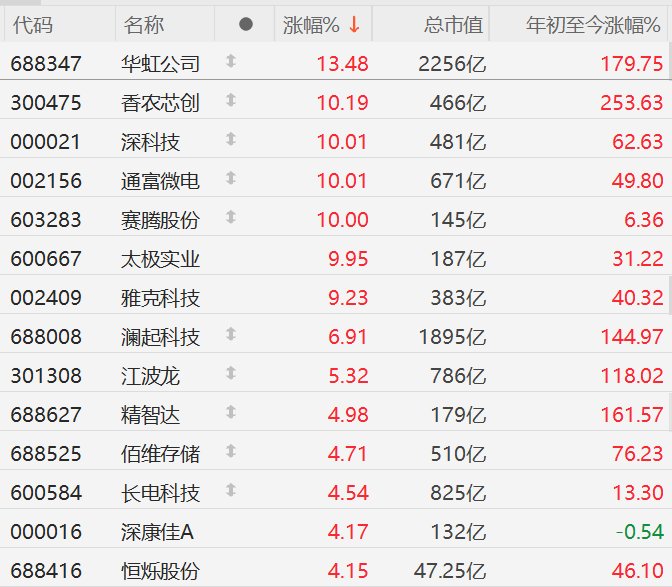Select stock code 688347

[46, 64]
